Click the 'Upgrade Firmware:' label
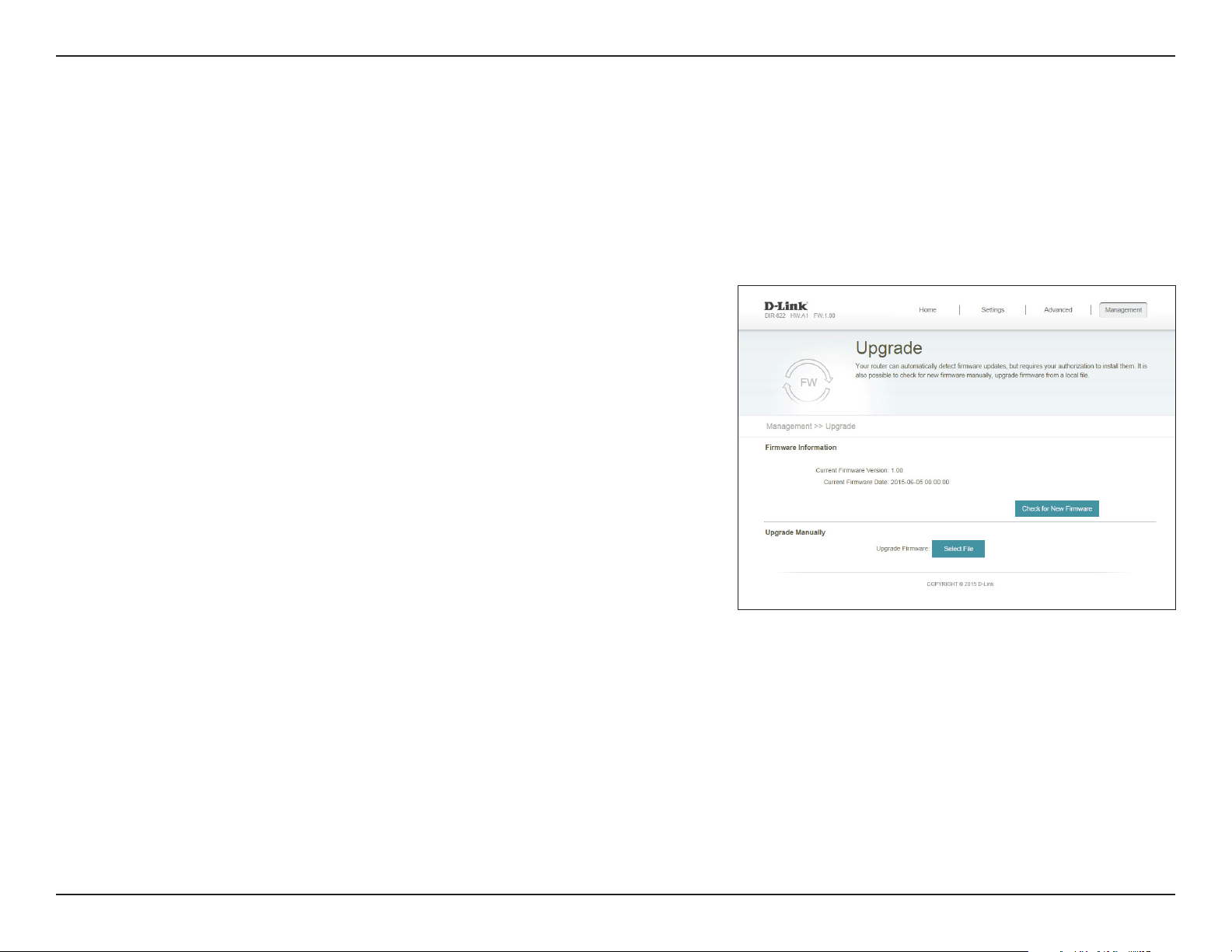The width and height of the screenshot is (1232, 952). (x=902, y=549)
